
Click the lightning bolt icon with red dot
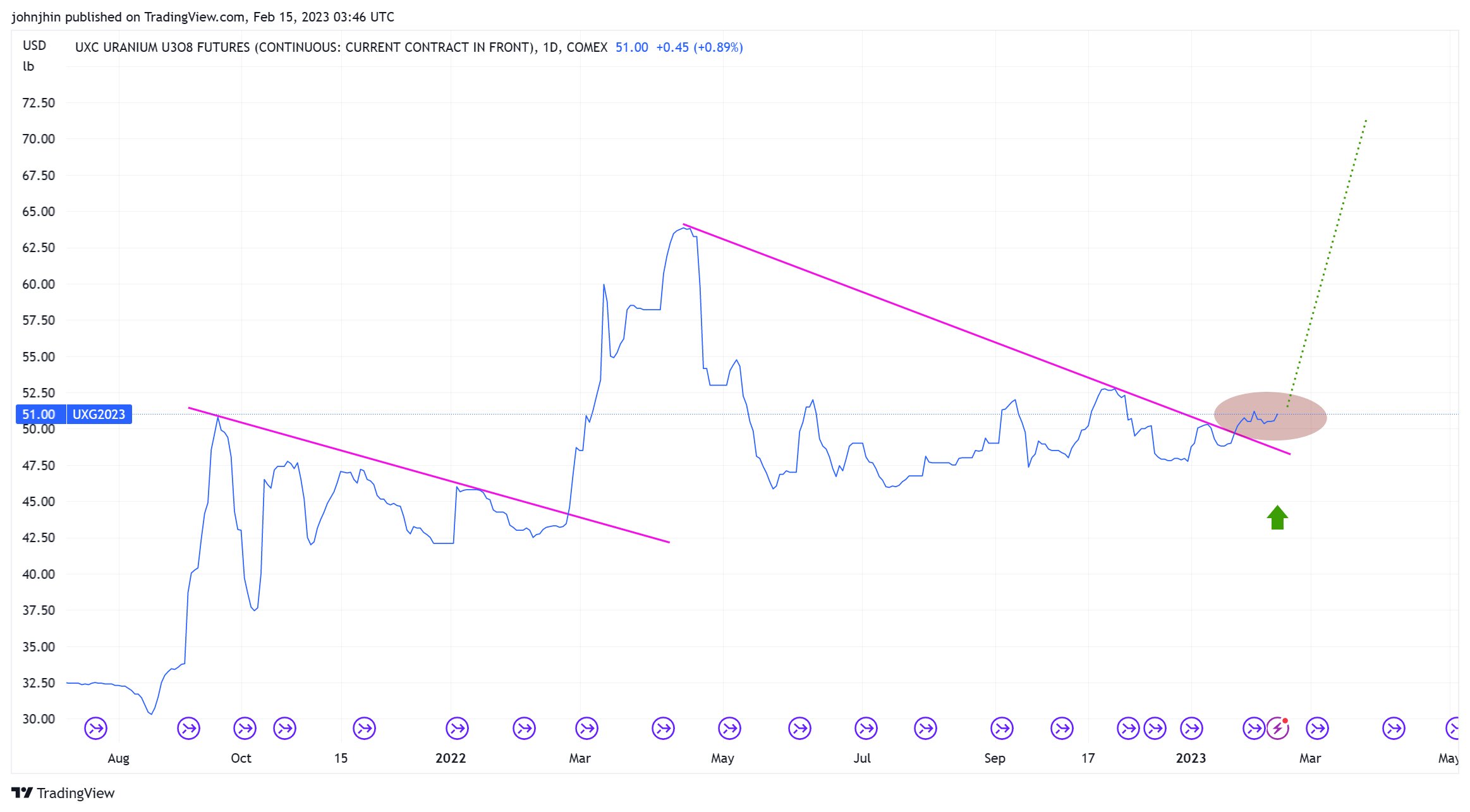point(1277,729)
